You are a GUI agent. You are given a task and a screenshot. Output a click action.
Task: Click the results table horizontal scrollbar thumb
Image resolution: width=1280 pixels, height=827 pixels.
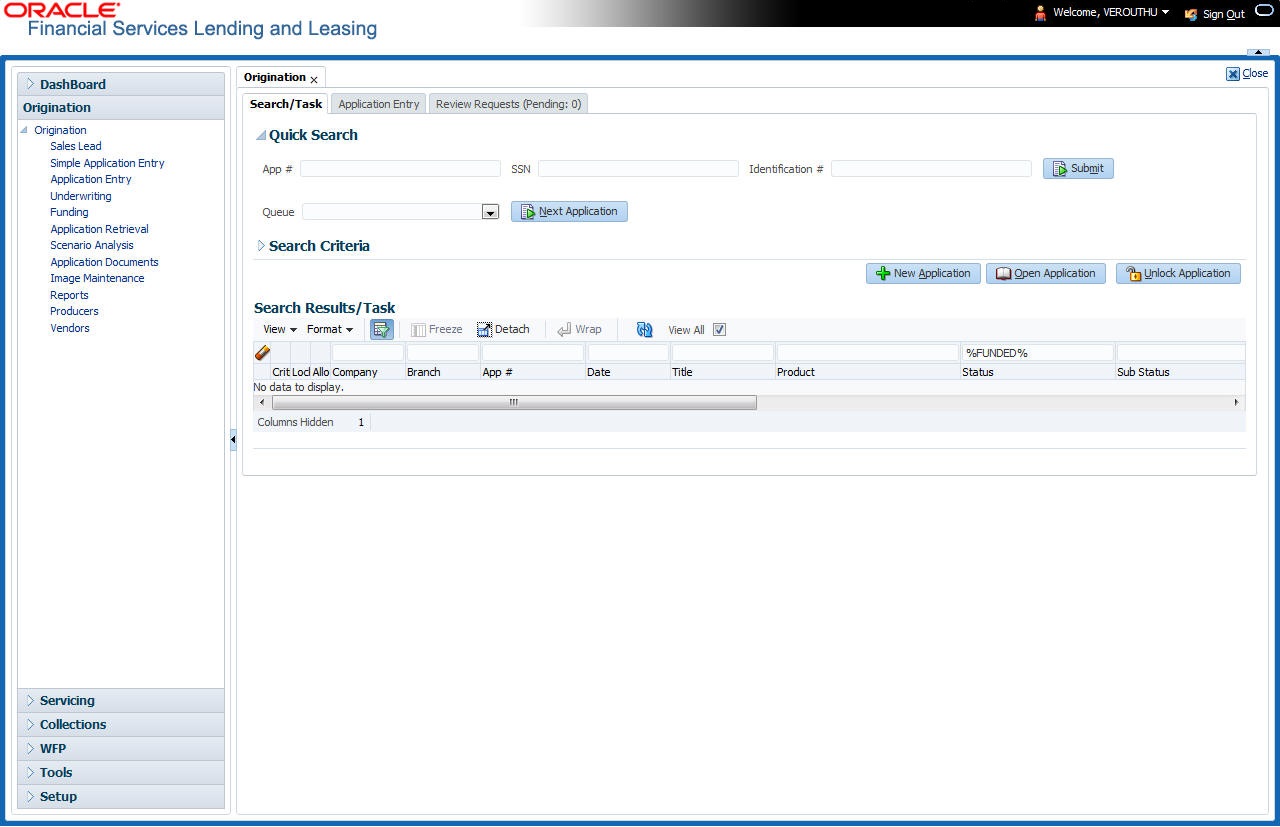coord(514,402)
